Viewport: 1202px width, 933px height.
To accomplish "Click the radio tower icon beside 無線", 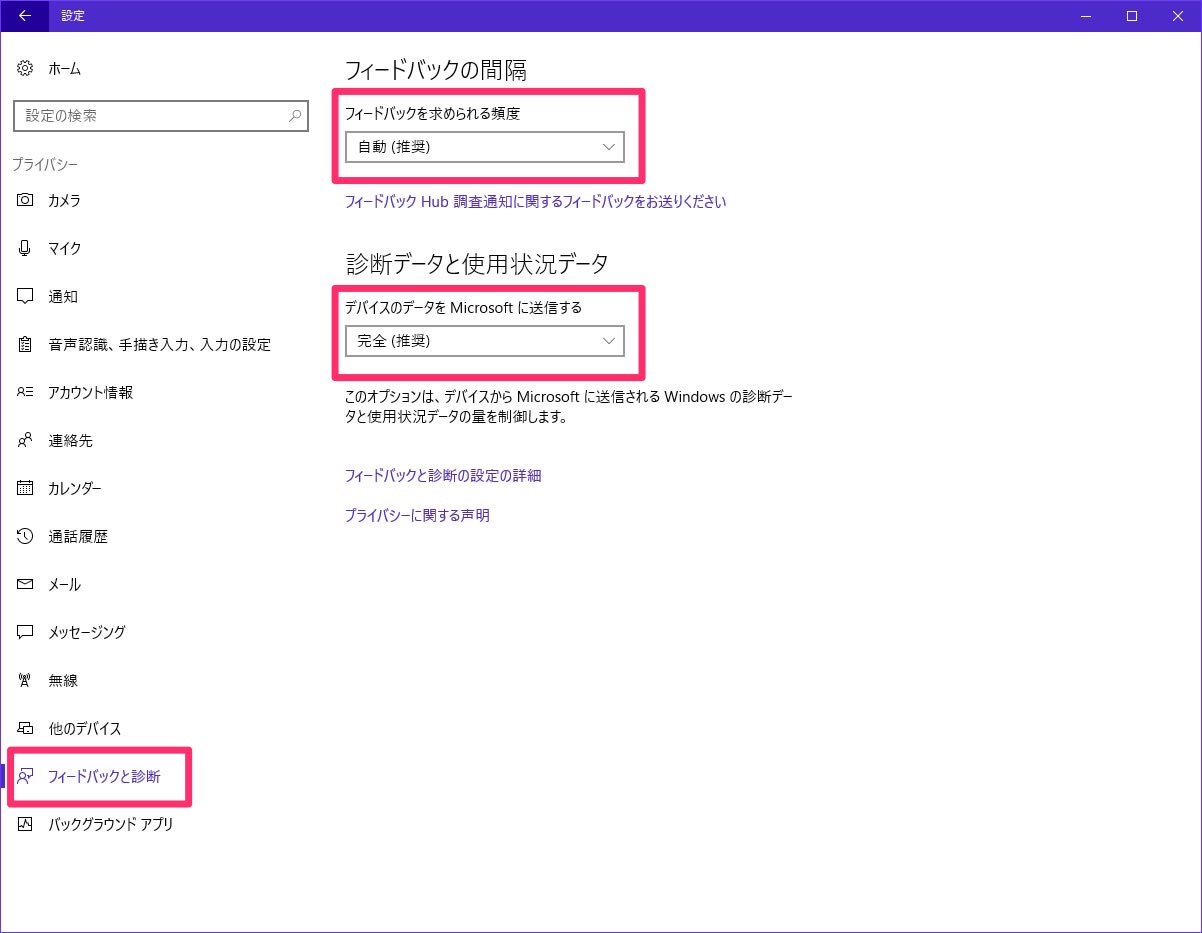I will [x=26, y=680].
